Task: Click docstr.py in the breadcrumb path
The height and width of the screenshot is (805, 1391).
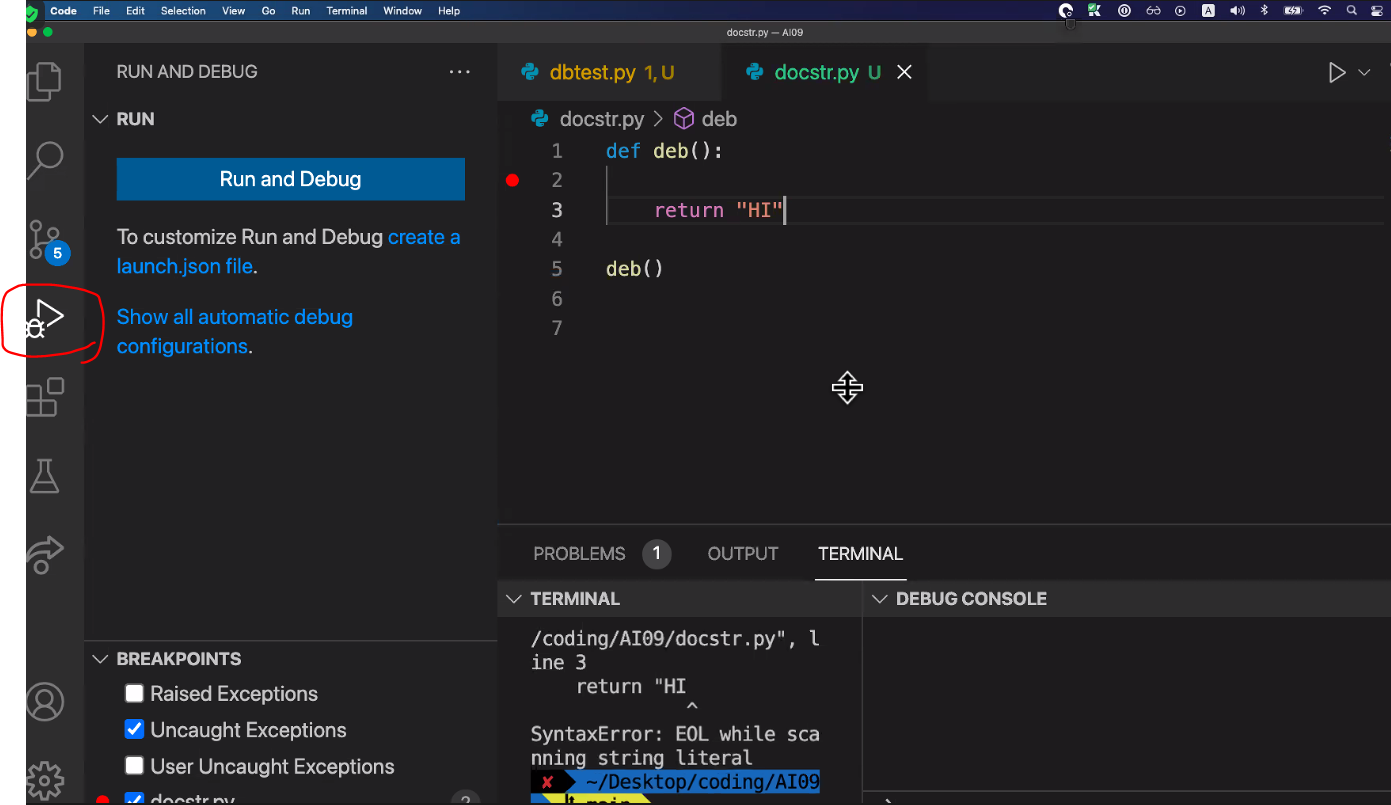Action: [x=602, y=119]
